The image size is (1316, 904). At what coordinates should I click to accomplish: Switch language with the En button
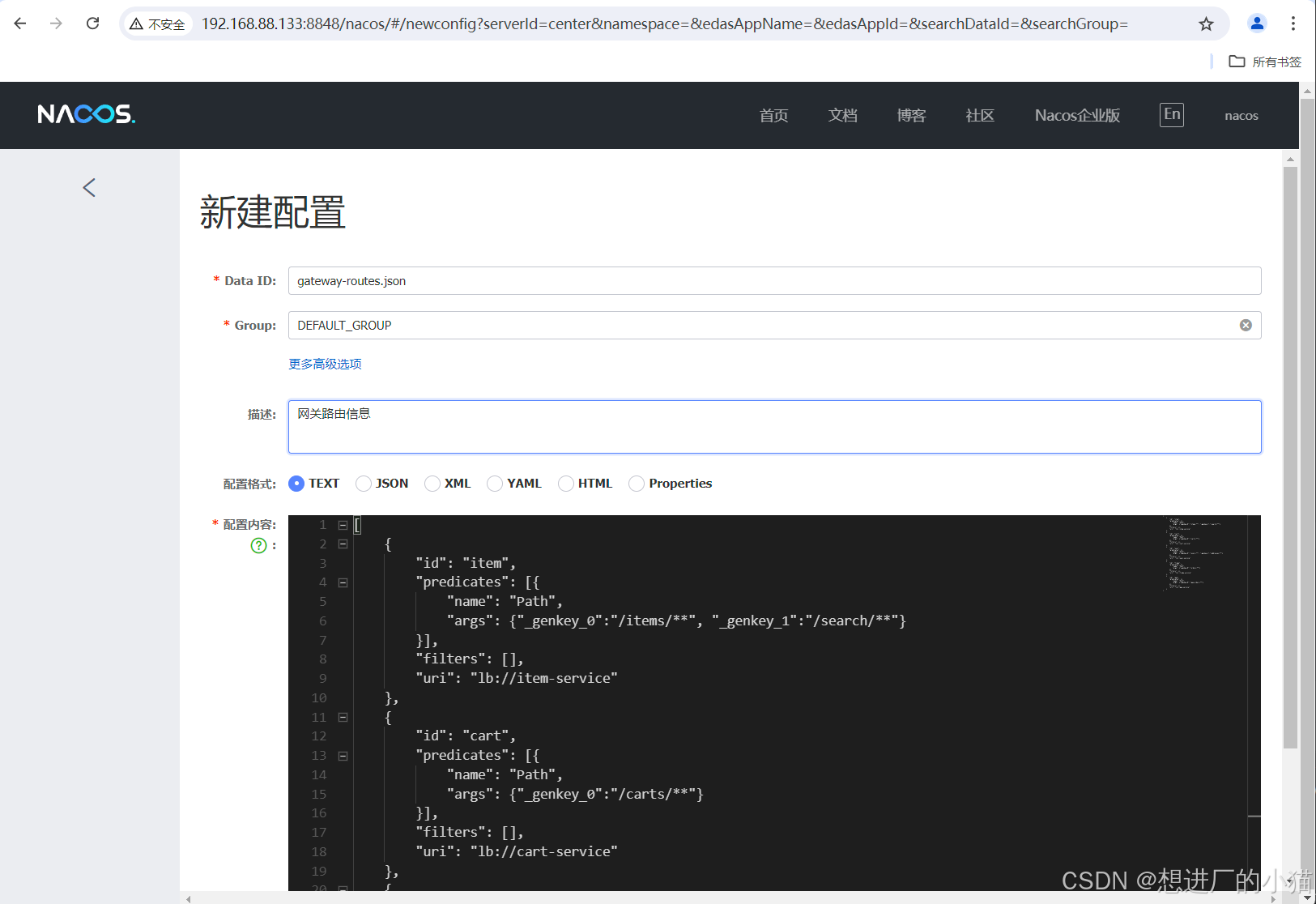(1172, 114)
